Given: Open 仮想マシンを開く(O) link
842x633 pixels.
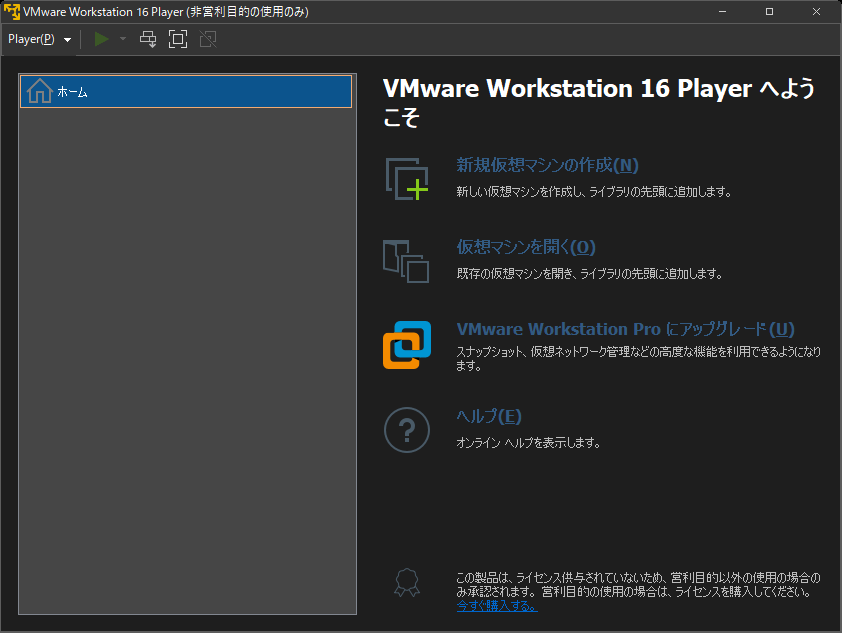Looking at the screenshot, I should tap(526, 247).
